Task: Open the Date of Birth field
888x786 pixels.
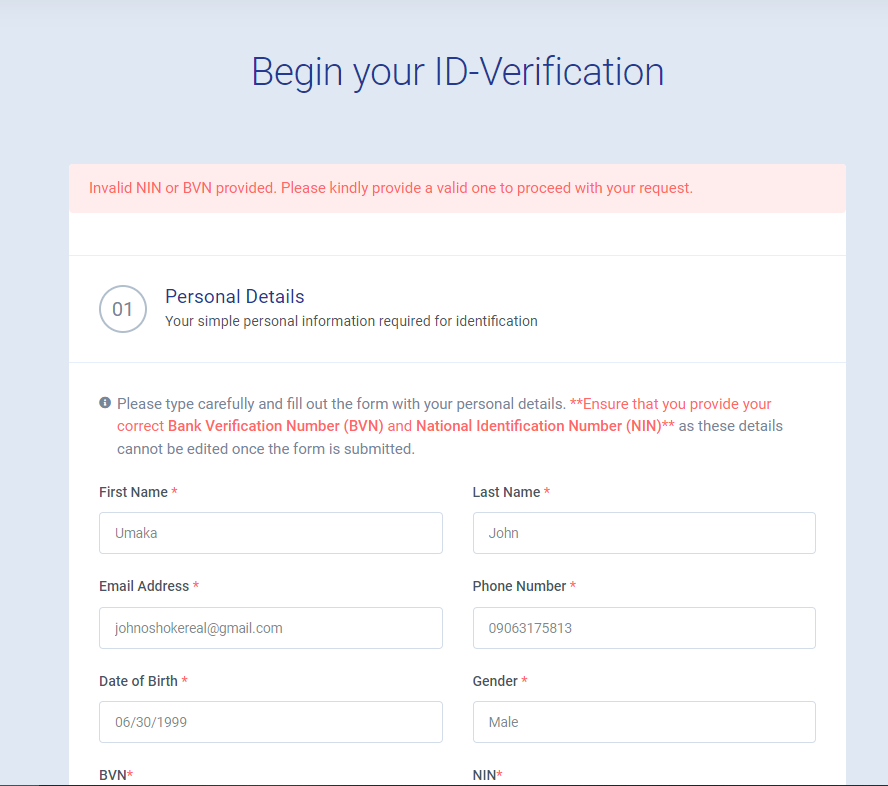Action: click(x=270, y=722)
